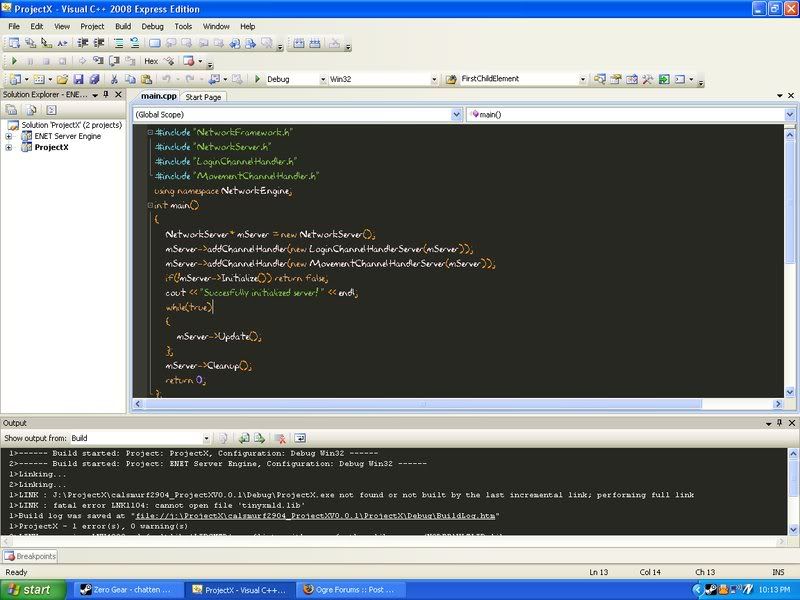Click the Copy icon in Standard toolbar
This screenshot has height=600, width=800.
[x=130, y=79]
